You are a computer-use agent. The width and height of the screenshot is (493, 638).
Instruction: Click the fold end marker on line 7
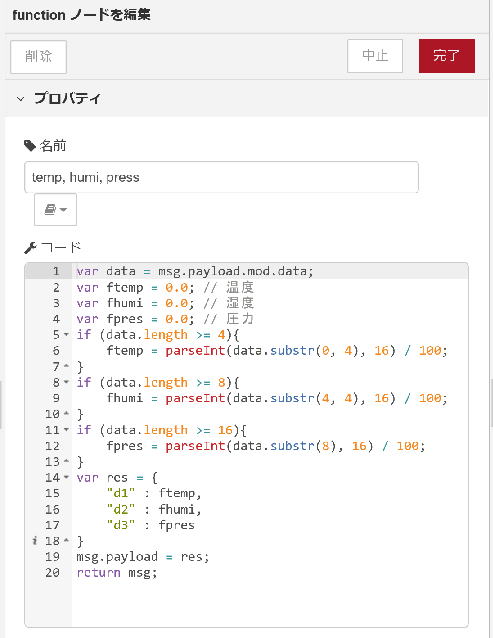[67, 366]
